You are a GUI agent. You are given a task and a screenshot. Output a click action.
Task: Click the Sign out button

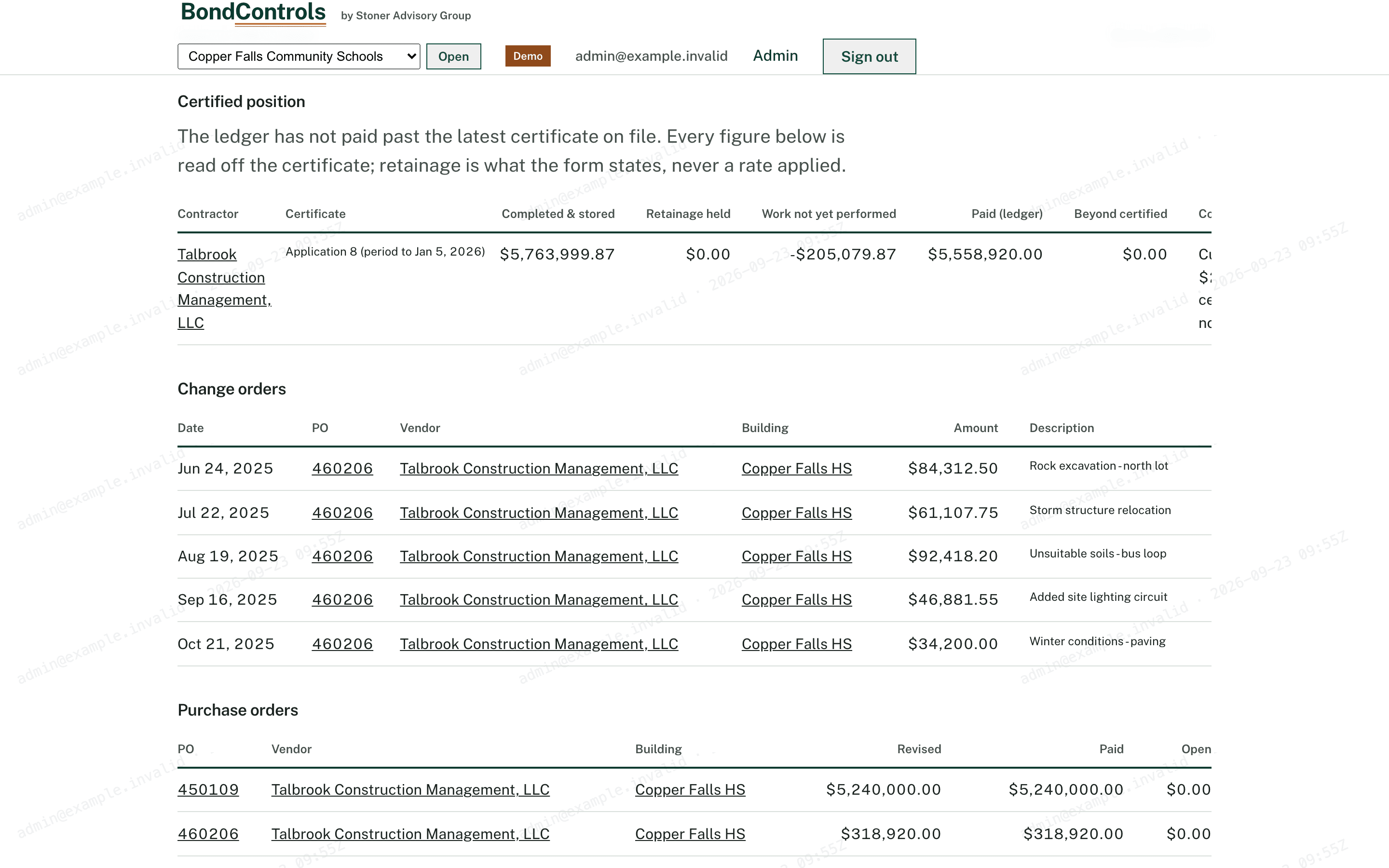pyautogui.click(x=869, y=56)
